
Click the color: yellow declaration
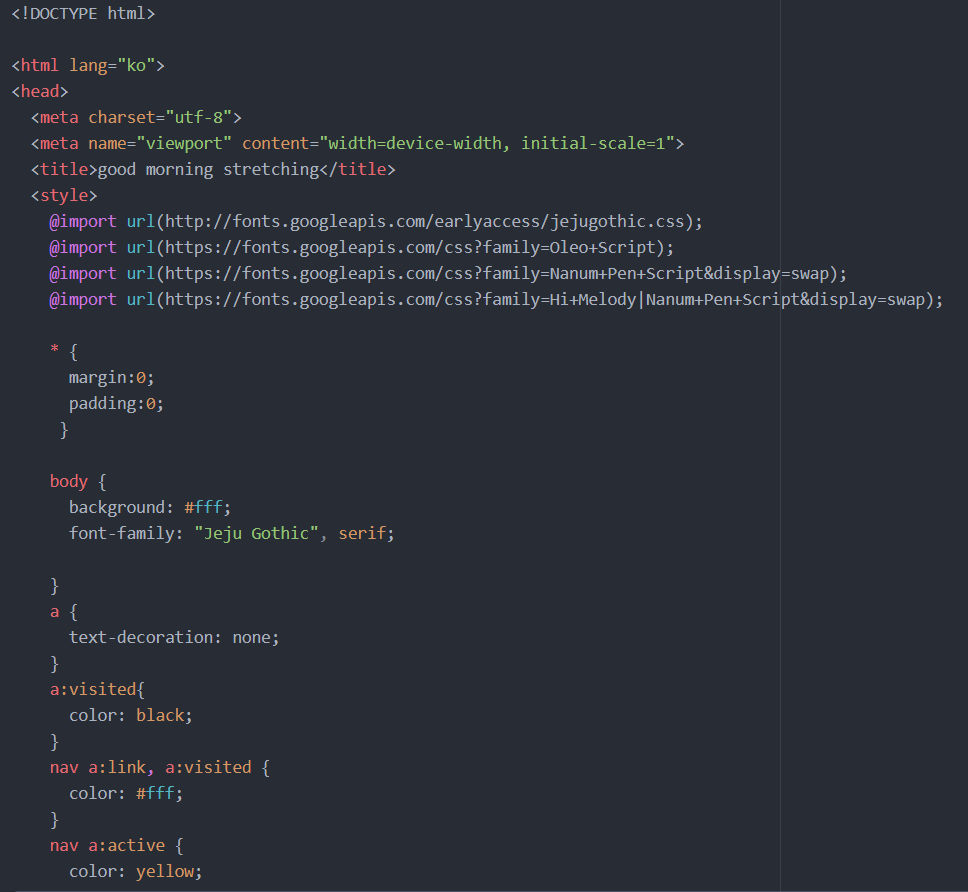(x=135, y=872)
